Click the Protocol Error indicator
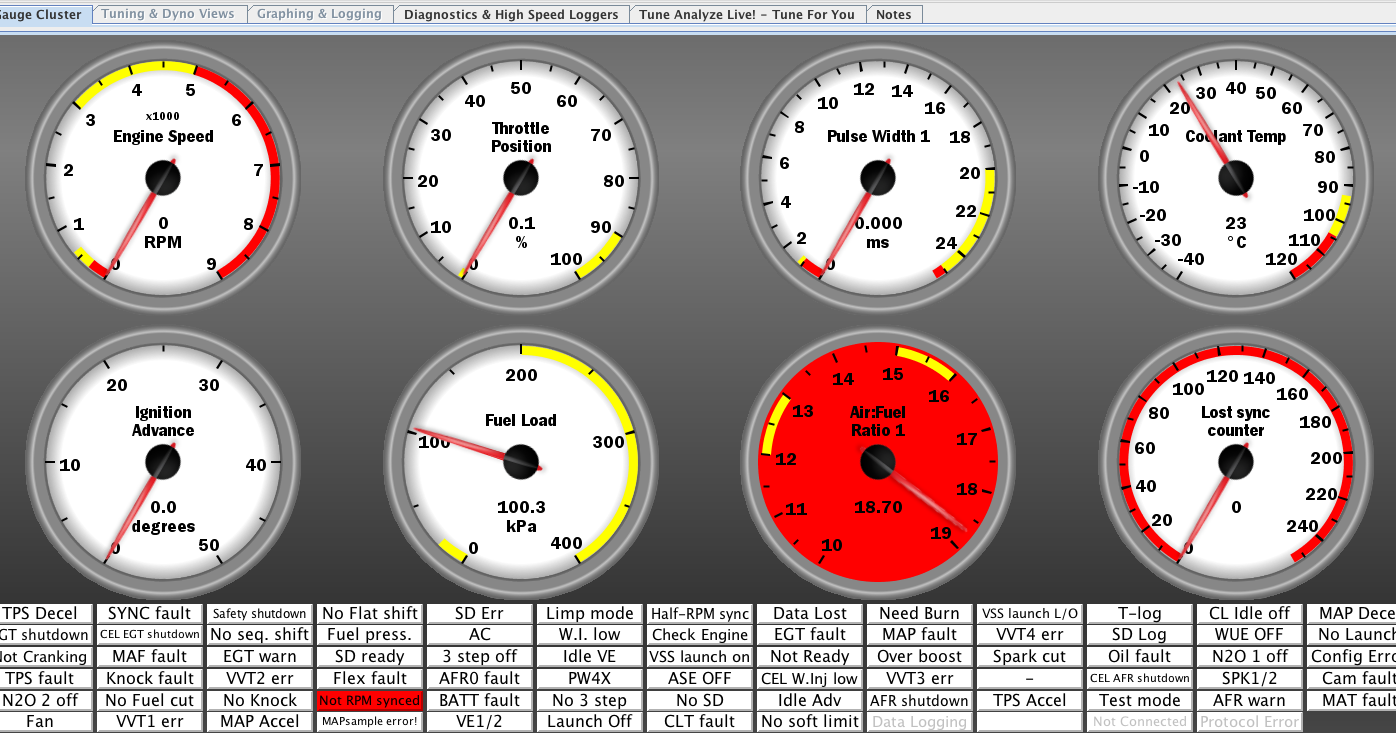1396x733 pixels. pos(1249,722)
